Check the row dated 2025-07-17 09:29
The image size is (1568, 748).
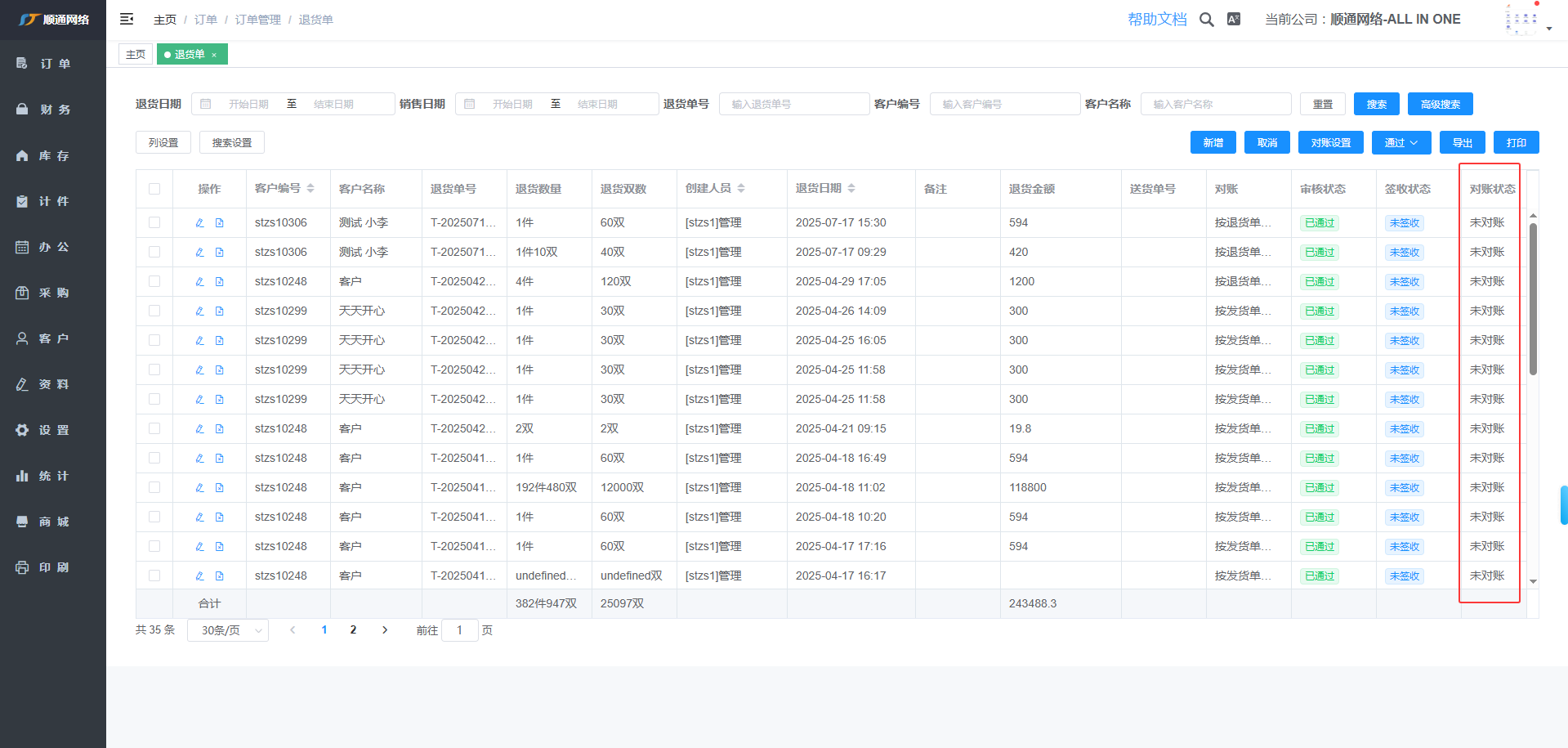point(154,252)
